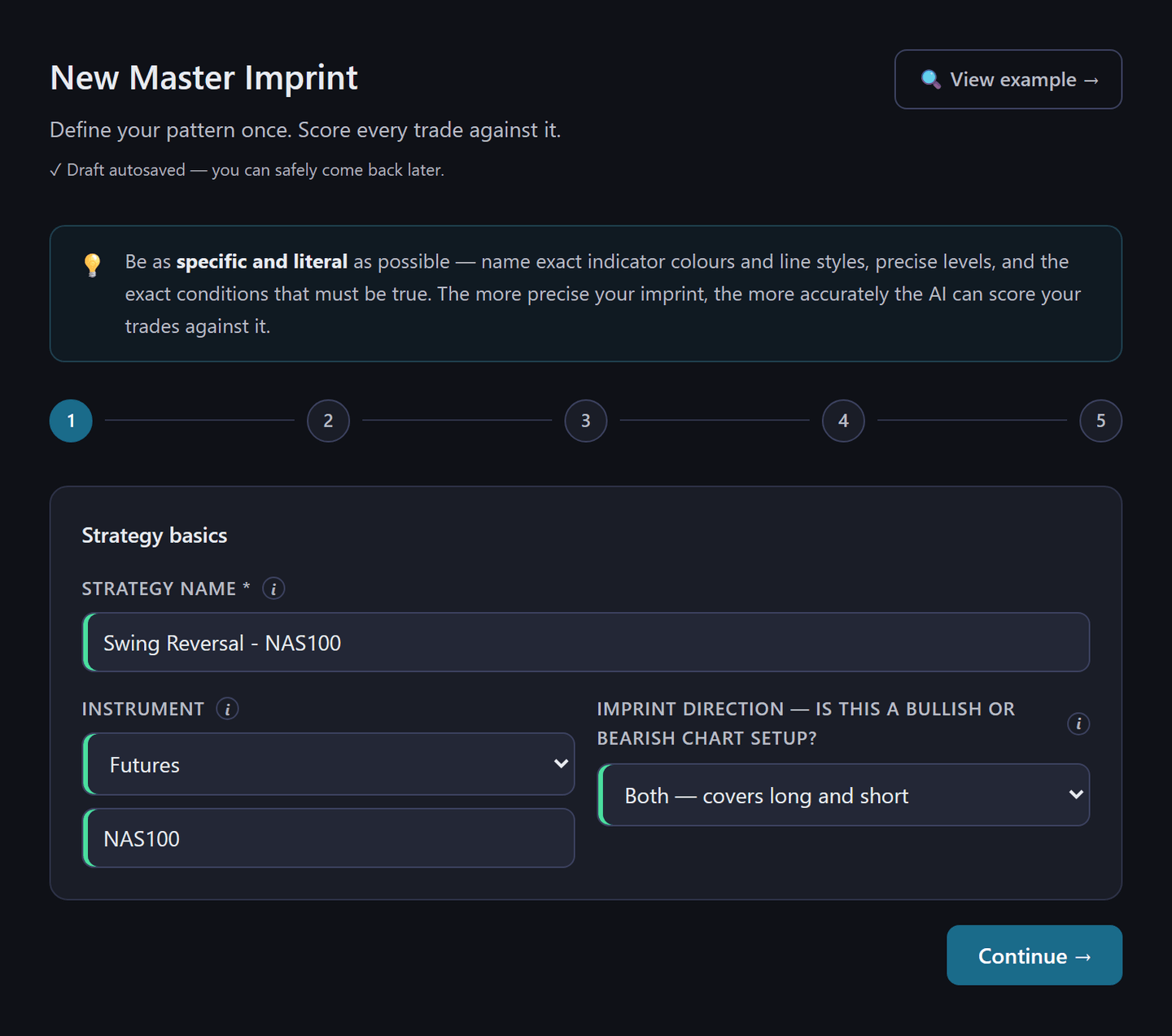Click the Imprint Direction info icon
Viewport: 1172px width, 1036px height.
(1078, 723)
